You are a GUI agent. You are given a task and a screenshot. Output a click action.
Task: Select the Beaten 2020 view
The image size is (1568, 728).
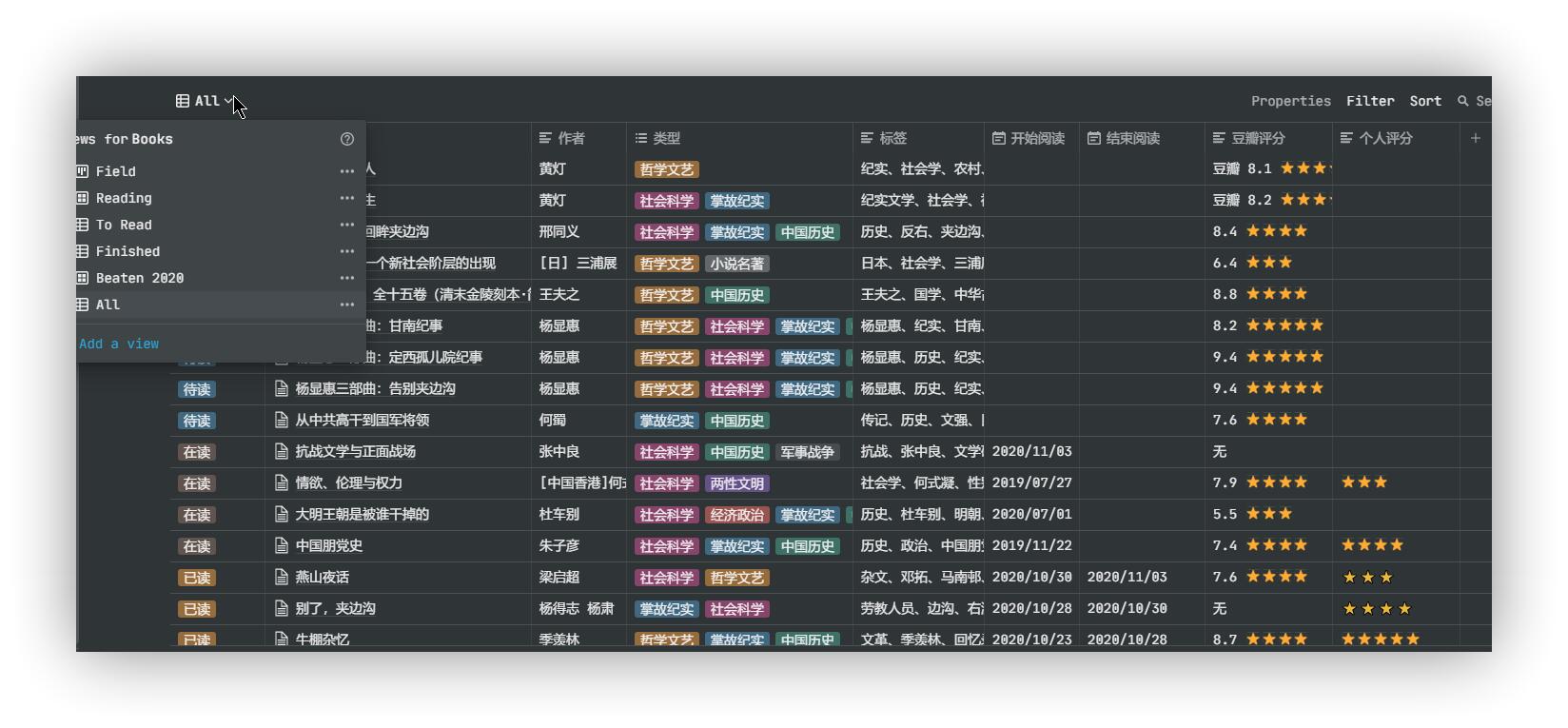coord(139,278)
